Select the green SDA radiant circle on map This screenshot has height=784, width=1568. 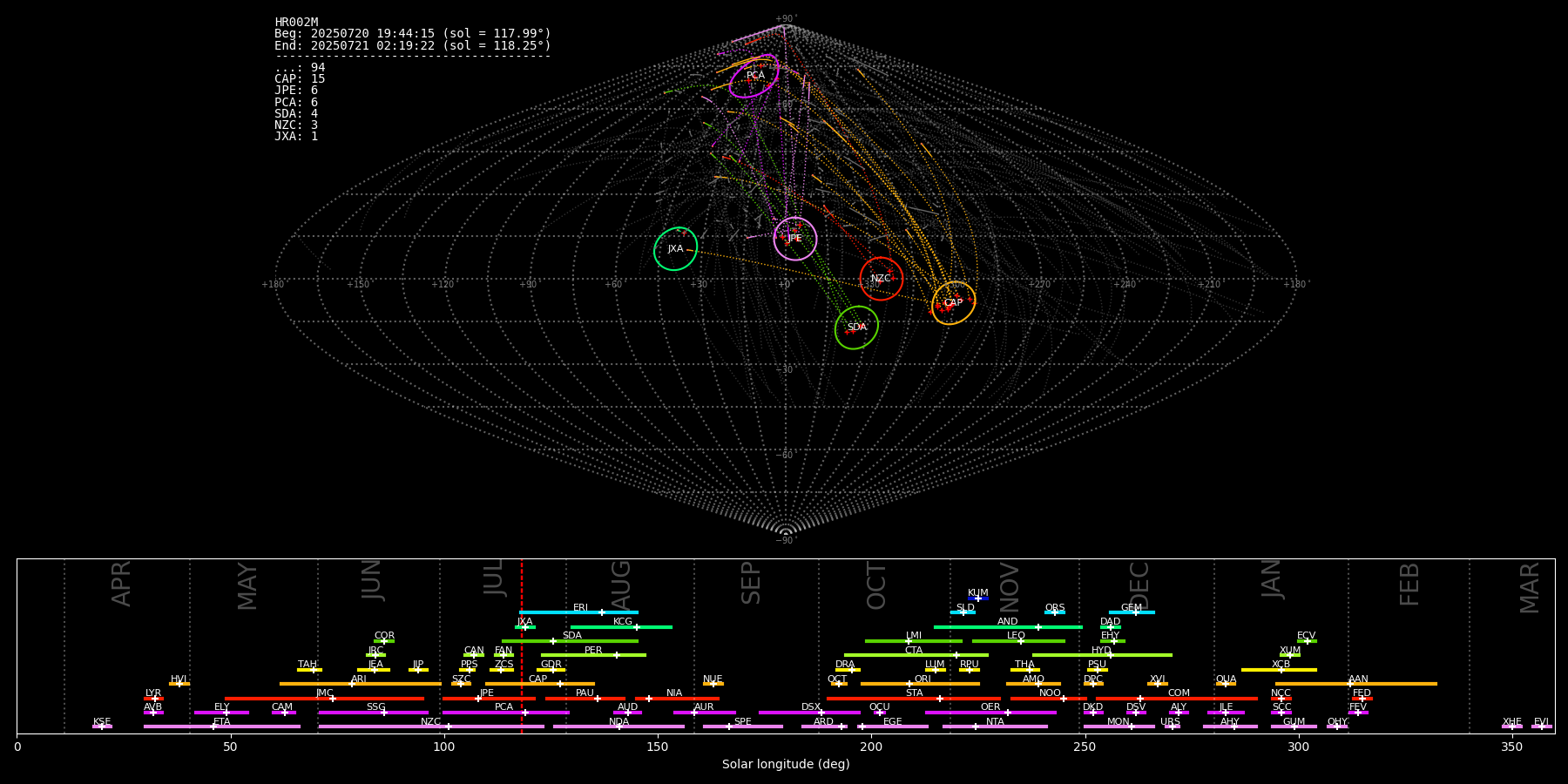pyautogui.click(x=856, y=328)
